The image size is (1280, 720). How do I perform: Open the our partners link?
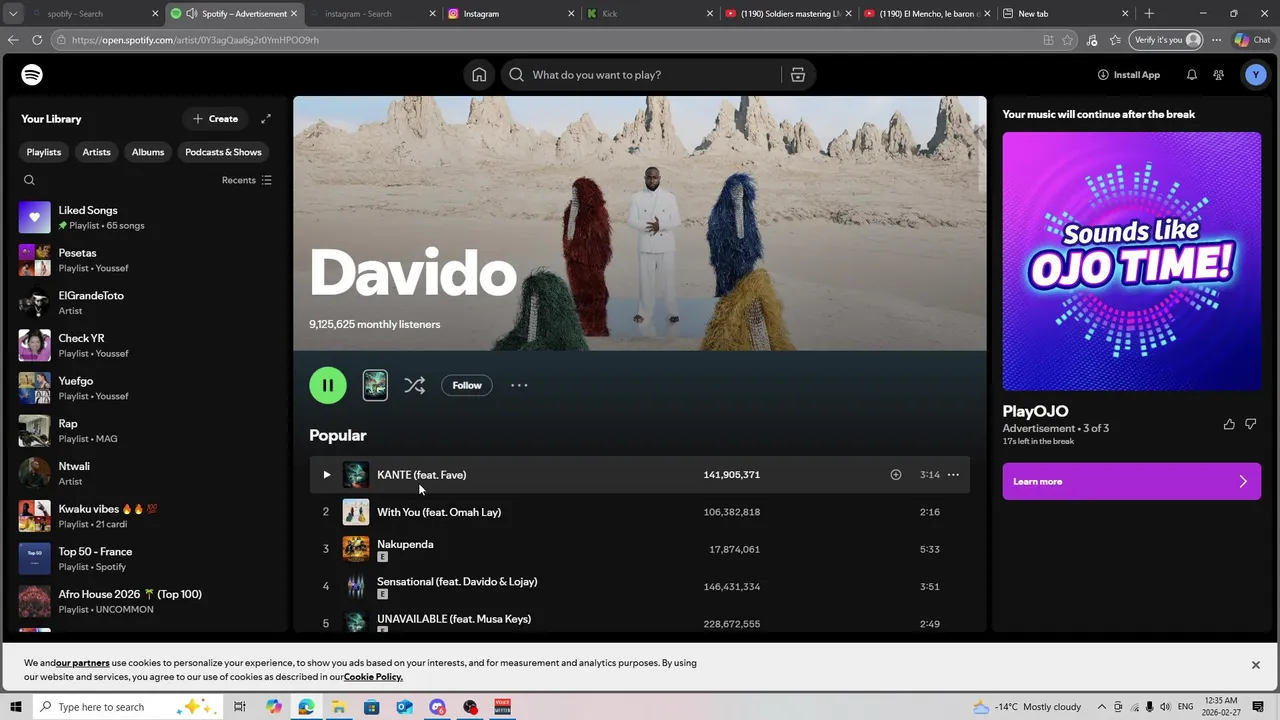(83, 663)
